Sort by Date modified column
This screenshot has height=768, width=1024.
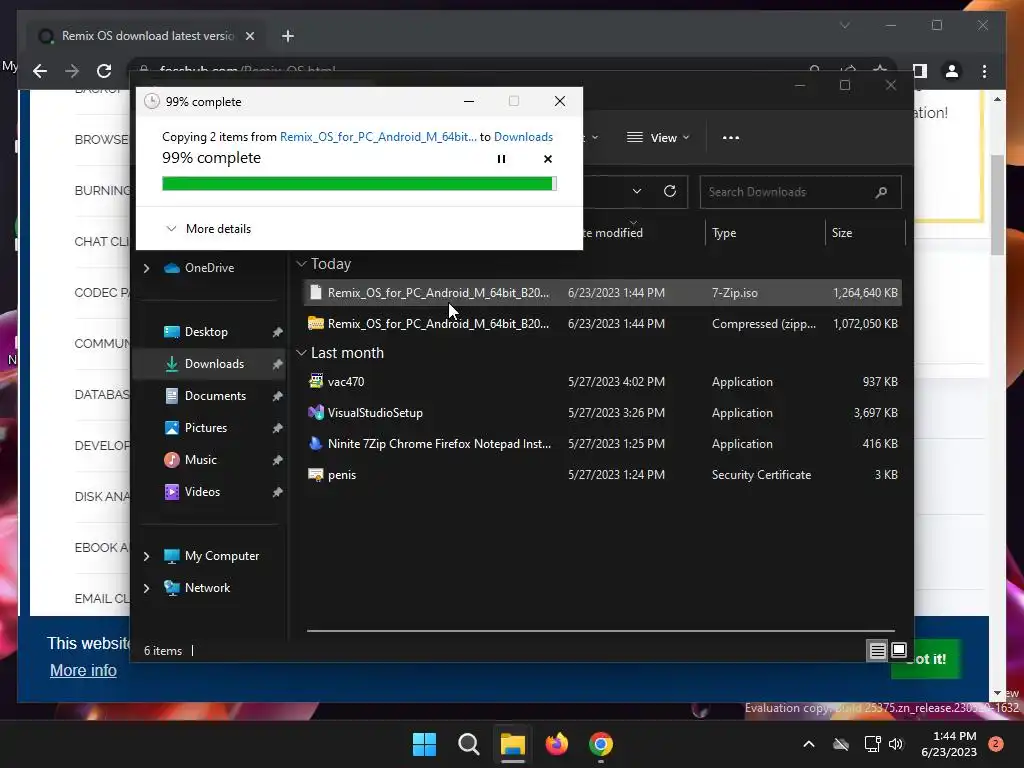pyautogui.click(x=612, y=232)
